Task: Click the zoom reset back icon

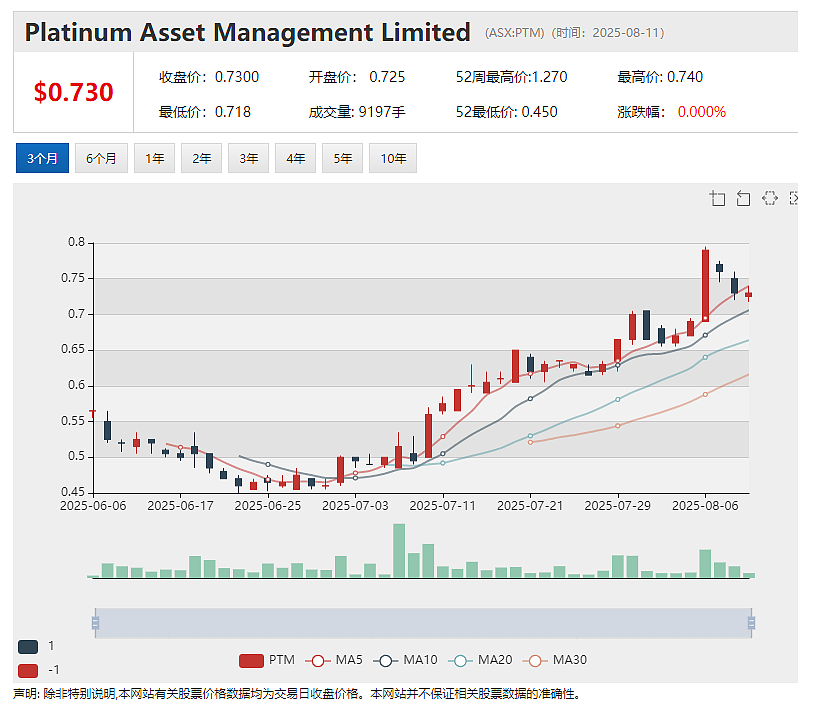Action: pos(744,198)
